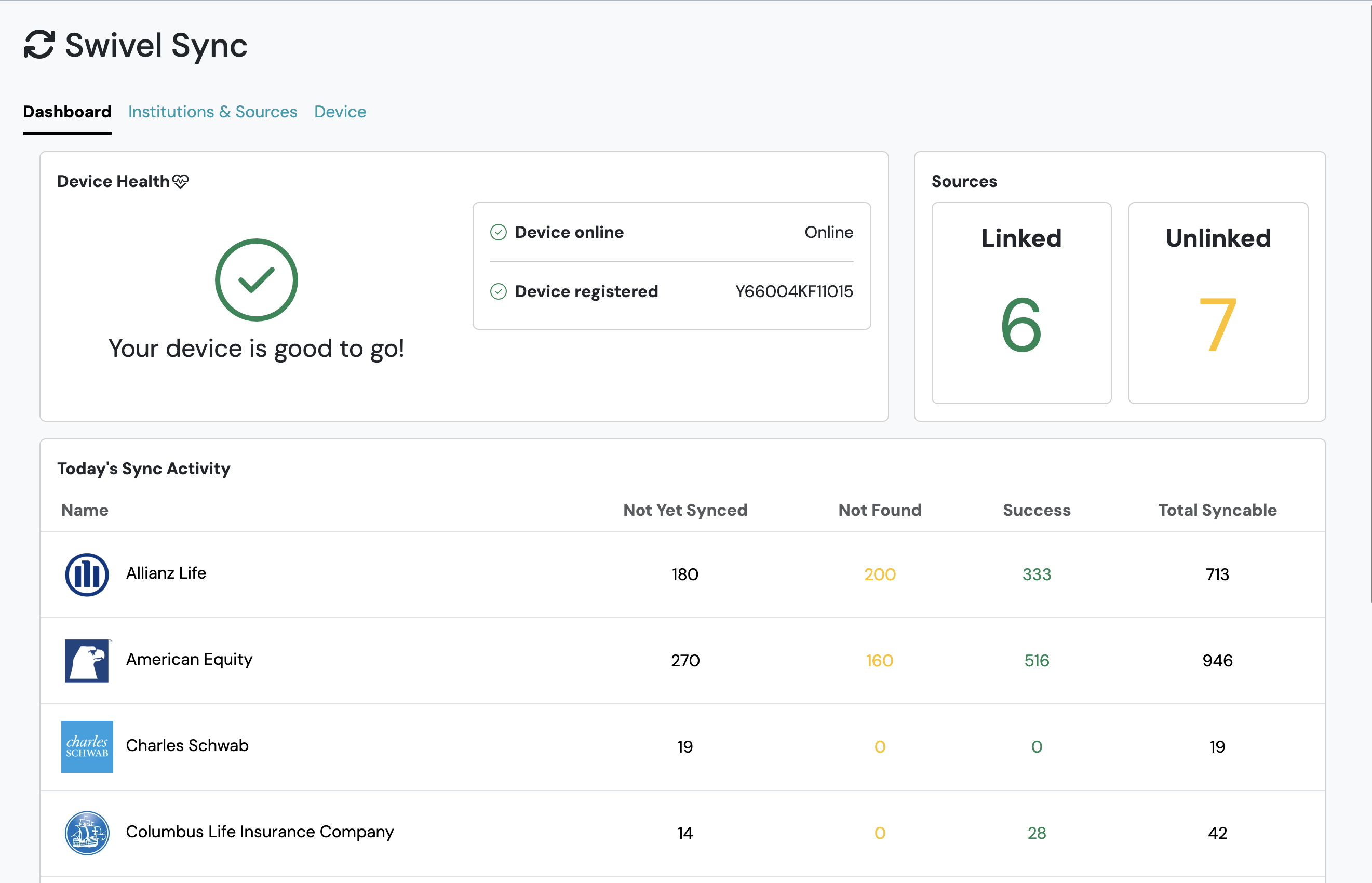
Task: Click the Online status text
Action: [829, 232]
